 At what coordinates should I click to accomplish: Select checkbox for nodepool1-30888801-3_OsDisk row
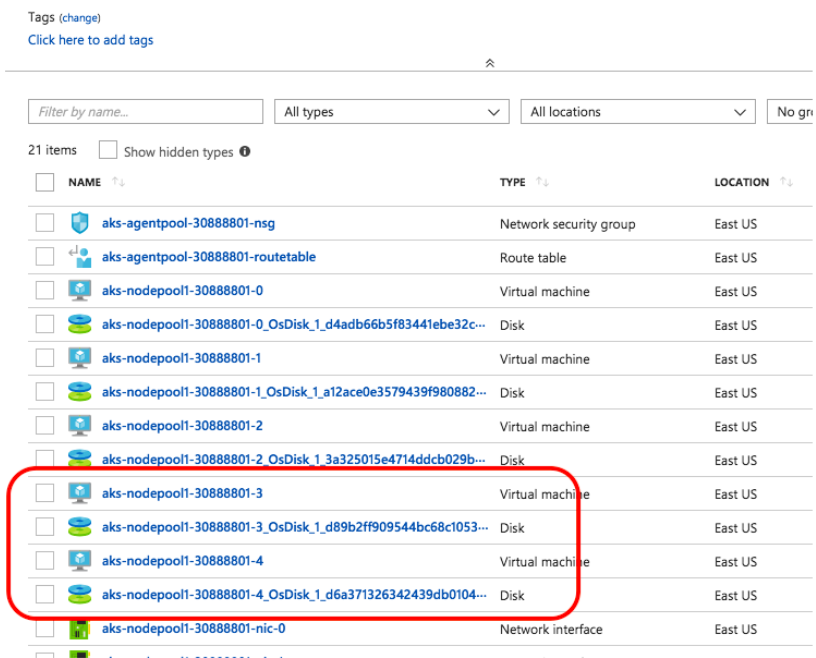[x=45, y=527]
